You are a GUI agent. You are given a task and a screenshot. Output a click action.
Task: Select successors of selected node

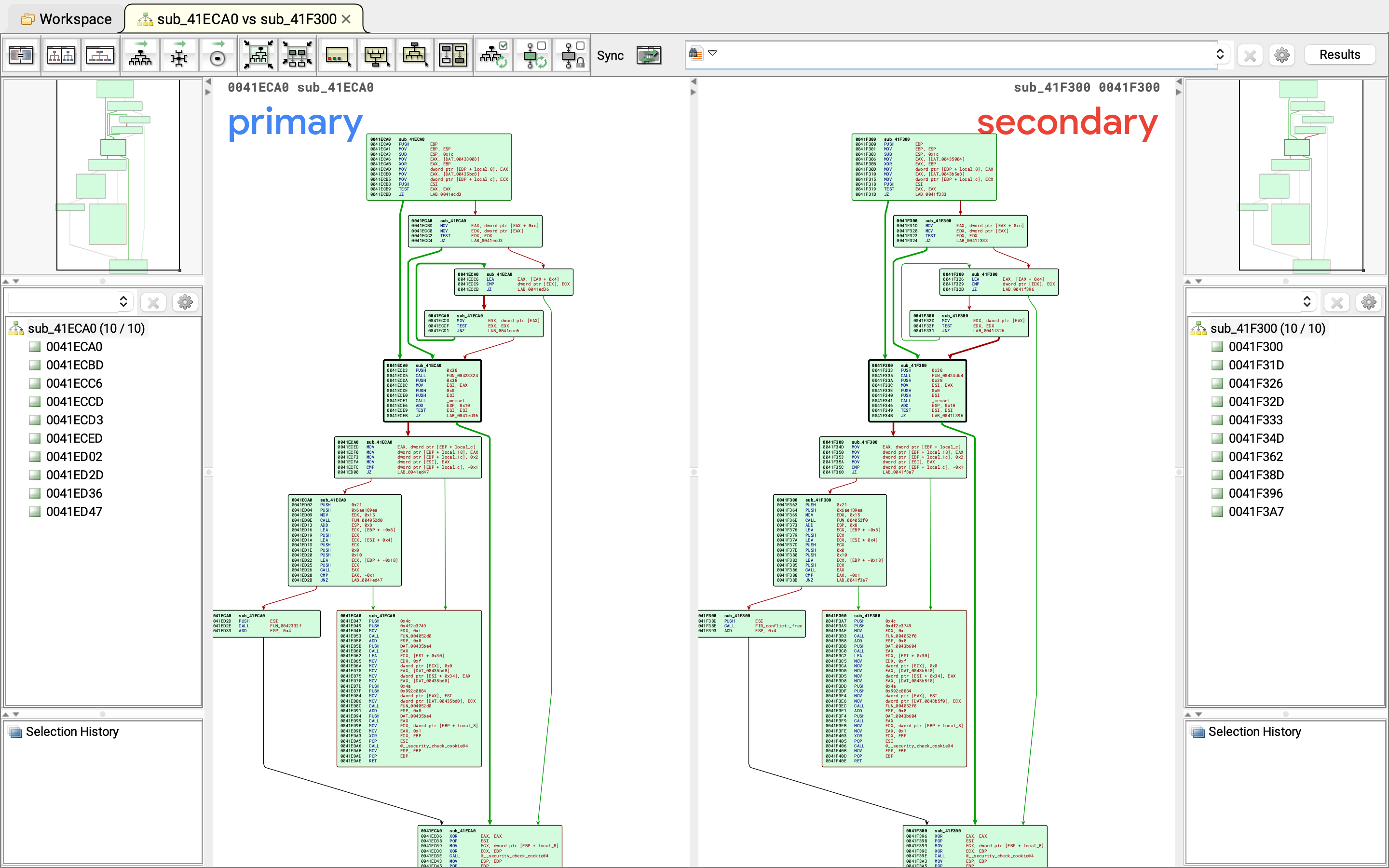[x=414, y=55]
